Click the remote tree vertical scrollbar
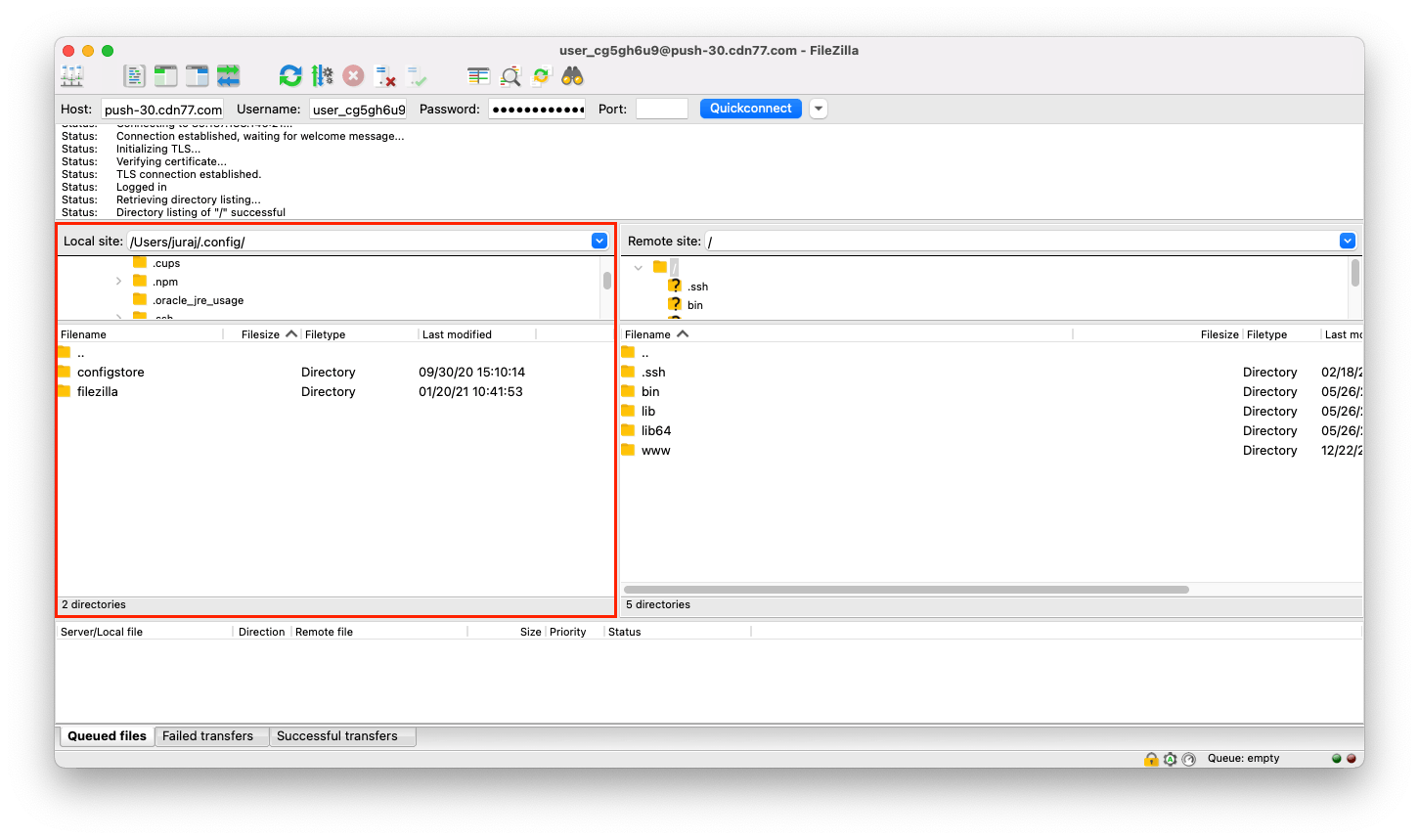Screen dimensions: 1419x840 1354,273
